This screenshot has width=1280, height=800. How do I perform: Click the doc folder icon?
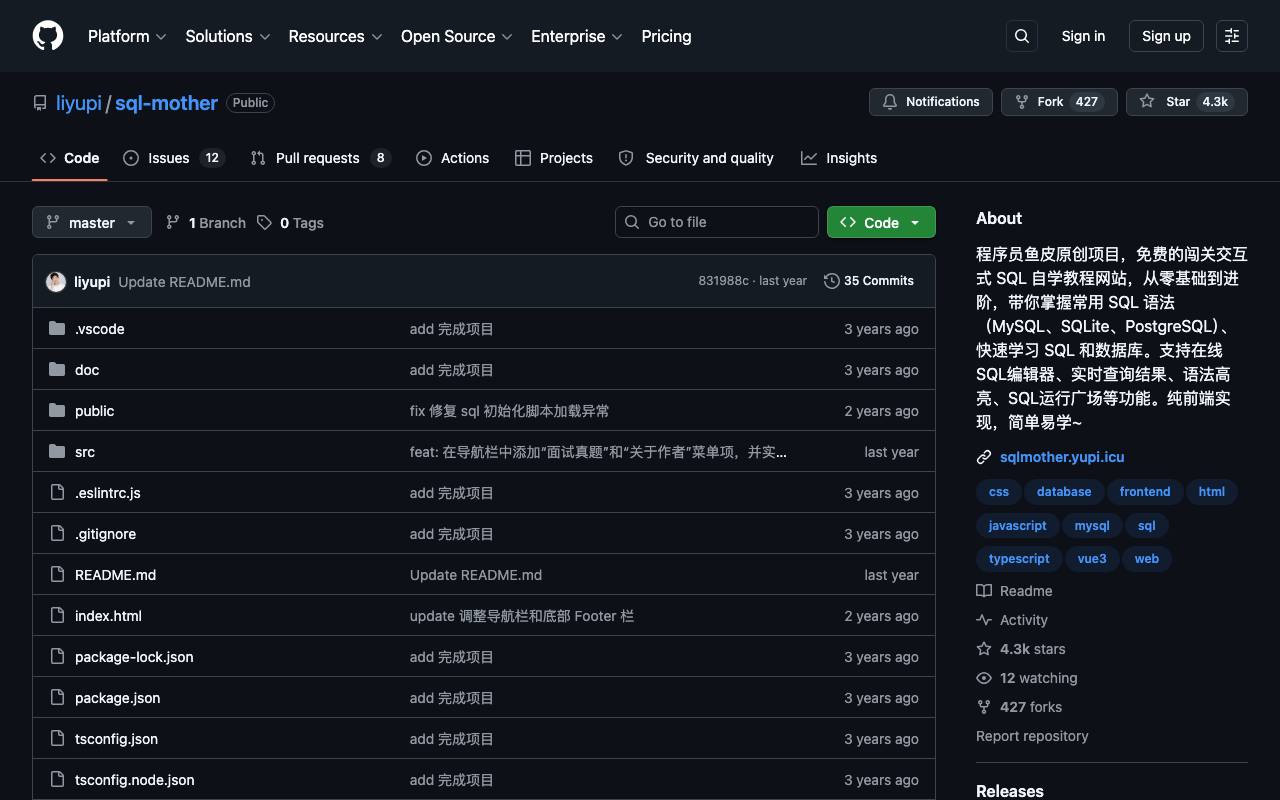[x=57, y=370]
